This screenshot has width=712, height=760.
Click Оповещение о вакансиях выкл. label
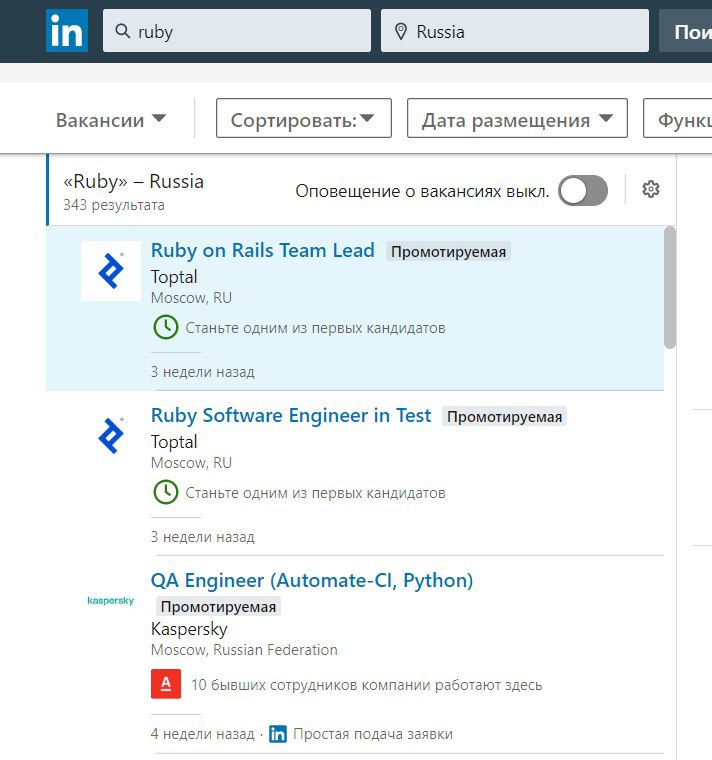(x=422, y=191)
